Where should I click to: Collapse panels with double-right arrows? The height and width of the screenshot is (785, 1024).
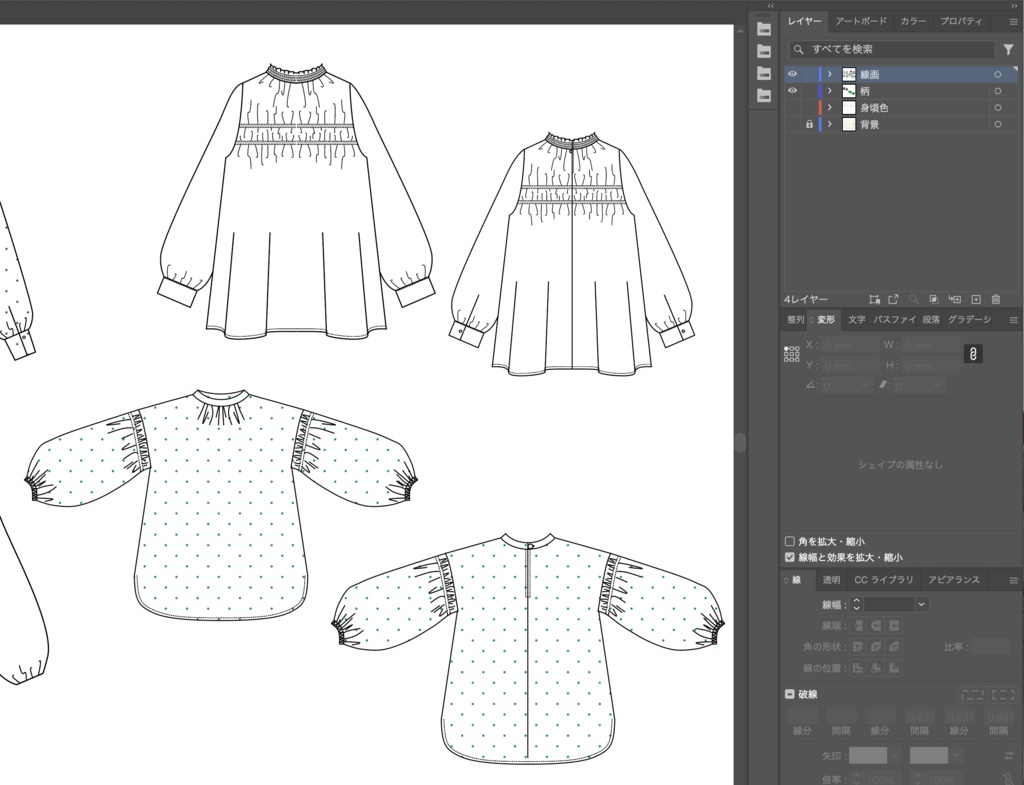[x=1014, y=5]
